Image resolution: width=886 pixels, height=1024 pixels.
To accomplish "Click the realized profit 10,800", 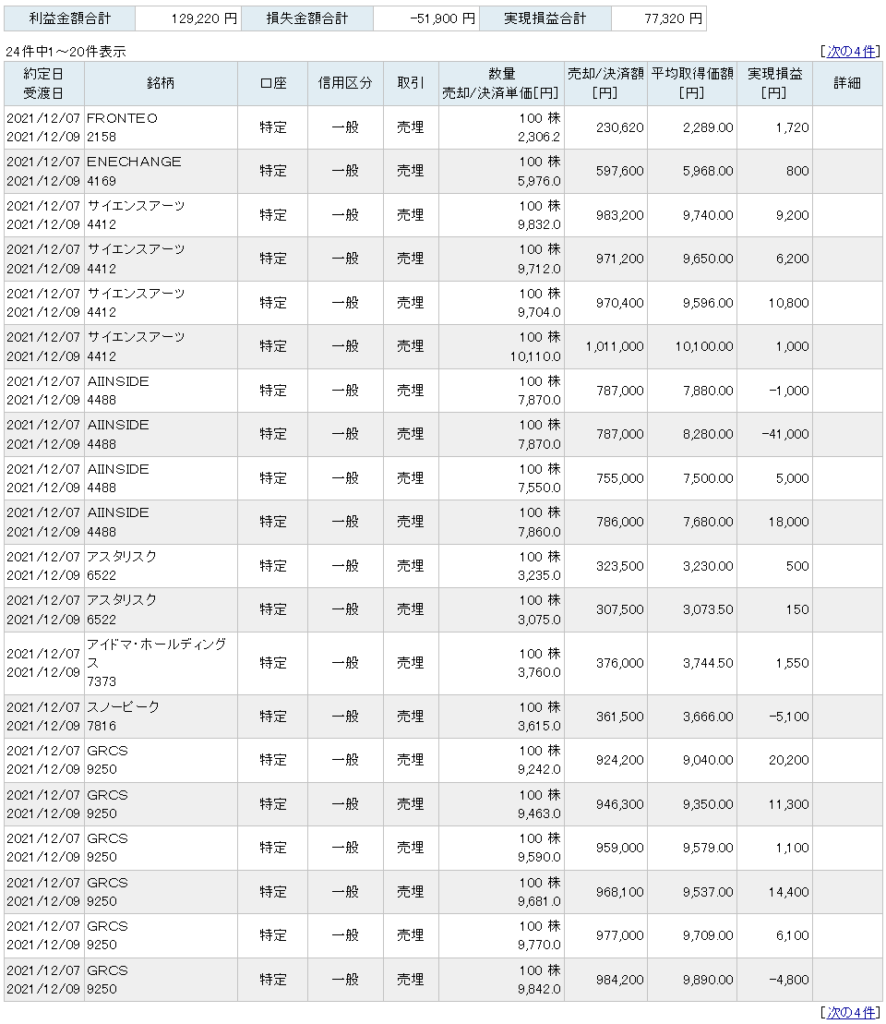I will [788, 303].
